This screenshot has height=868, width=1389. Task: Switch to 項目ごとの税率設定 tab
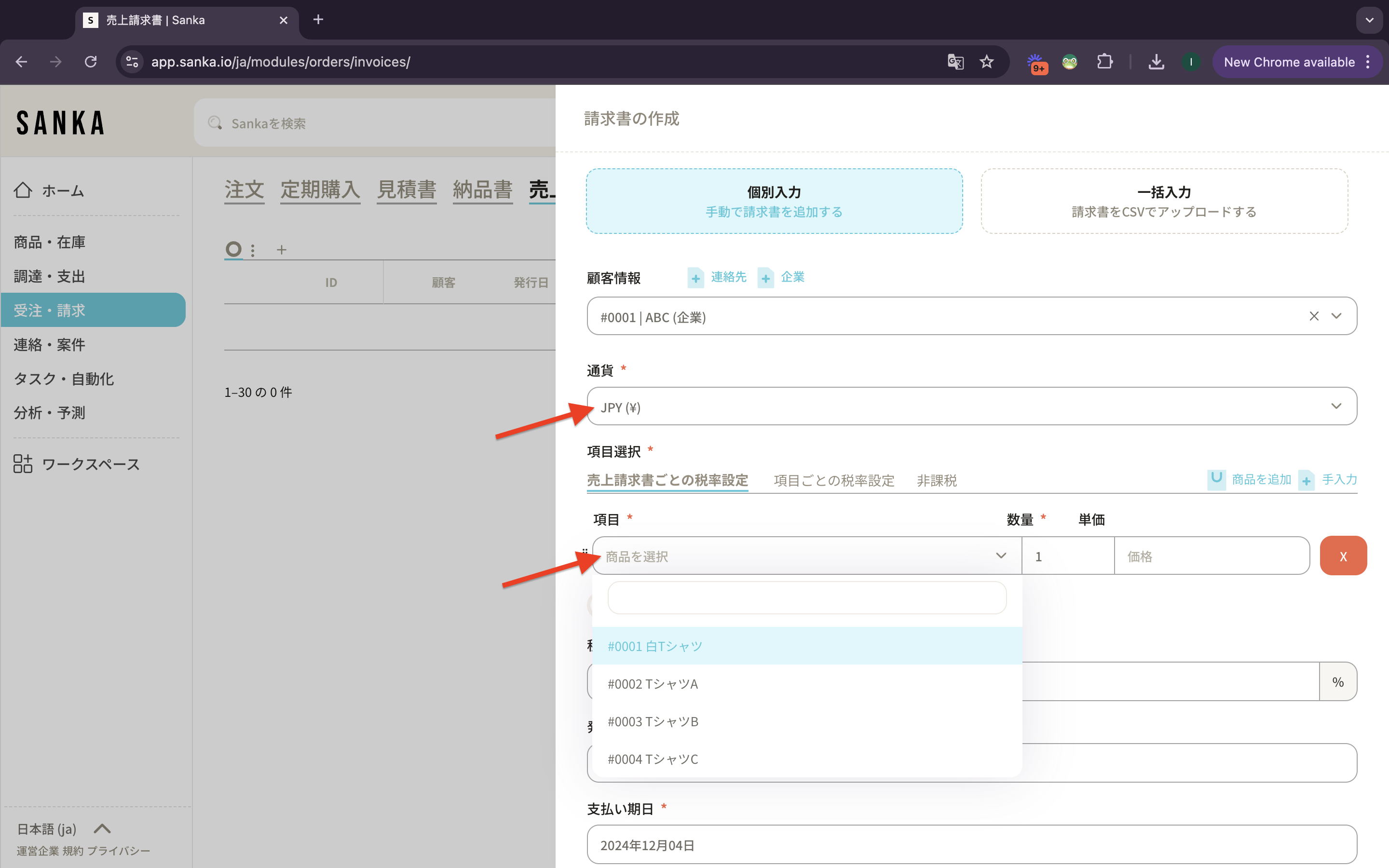point(833,480)
